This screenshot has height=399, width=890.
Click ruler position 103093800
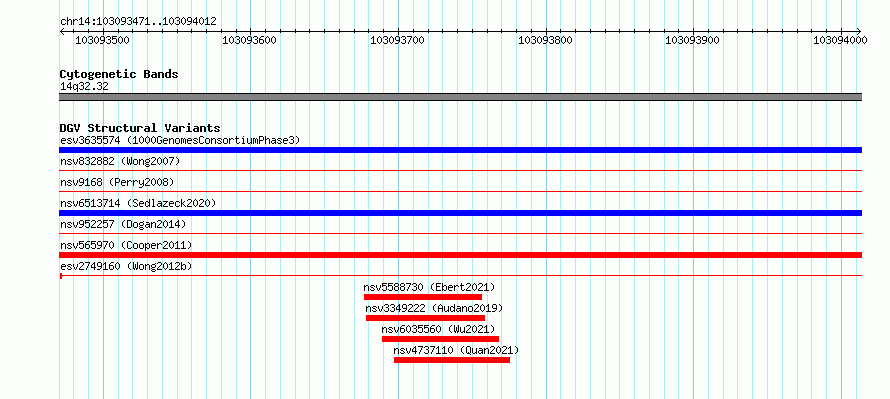[x=545, y=40]
